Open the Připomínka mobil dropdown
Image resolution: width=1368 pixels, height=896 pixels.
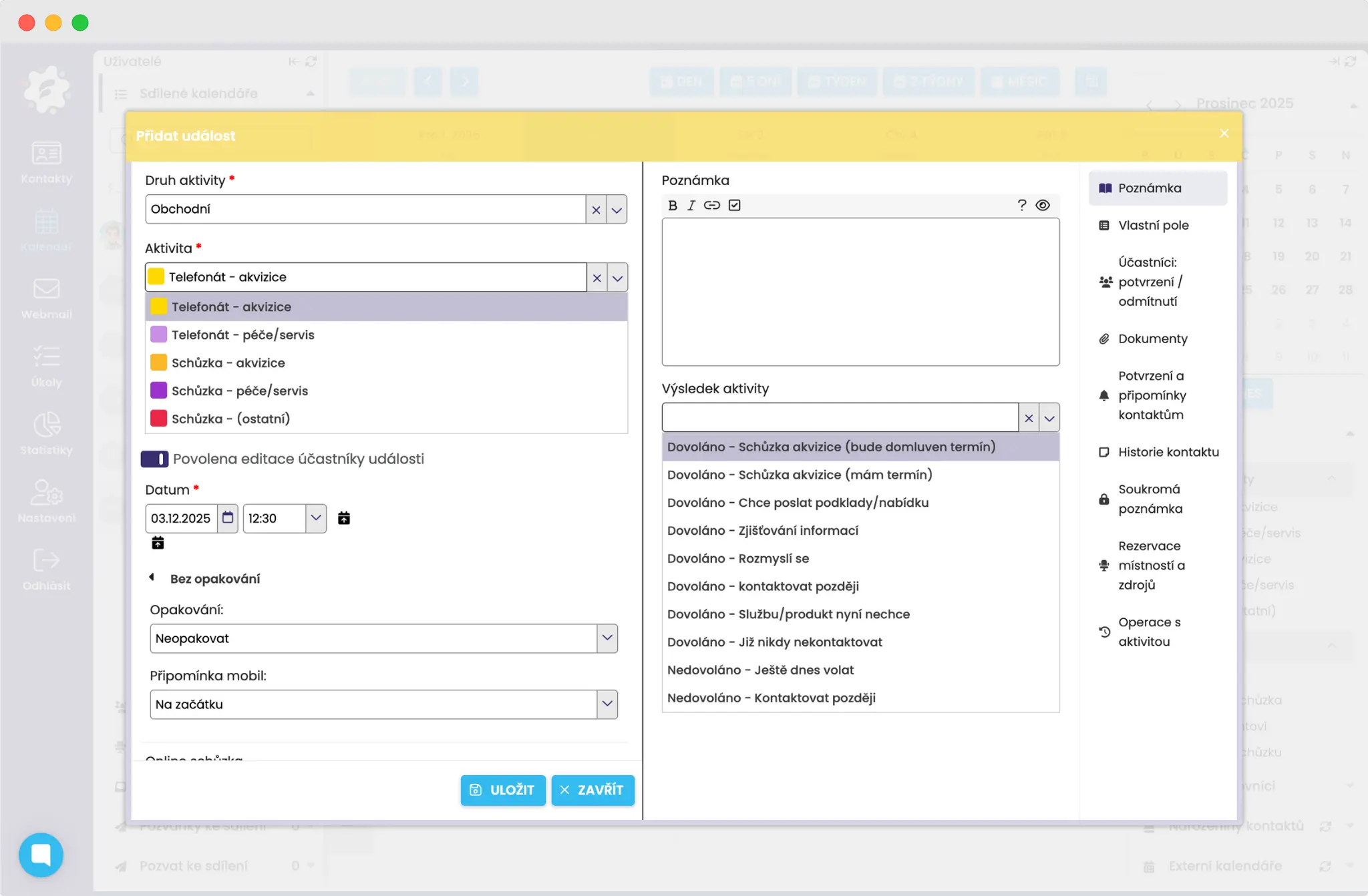[607, 704]
